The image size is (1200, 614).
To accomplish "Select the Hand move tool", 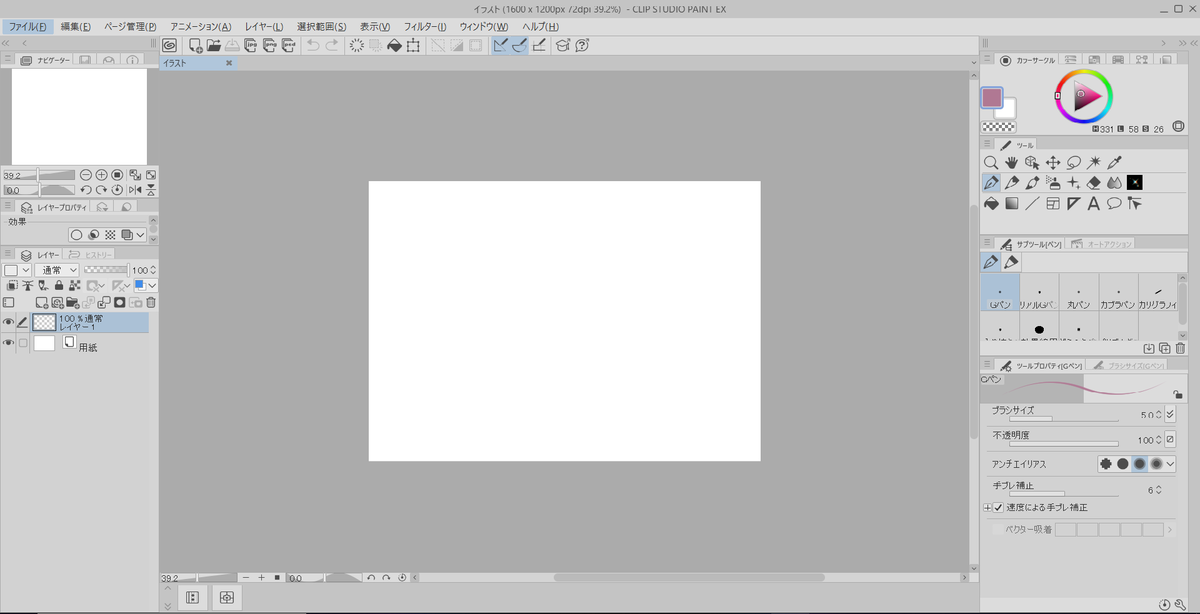I will pyautogui.click(x=1011, y=162).
